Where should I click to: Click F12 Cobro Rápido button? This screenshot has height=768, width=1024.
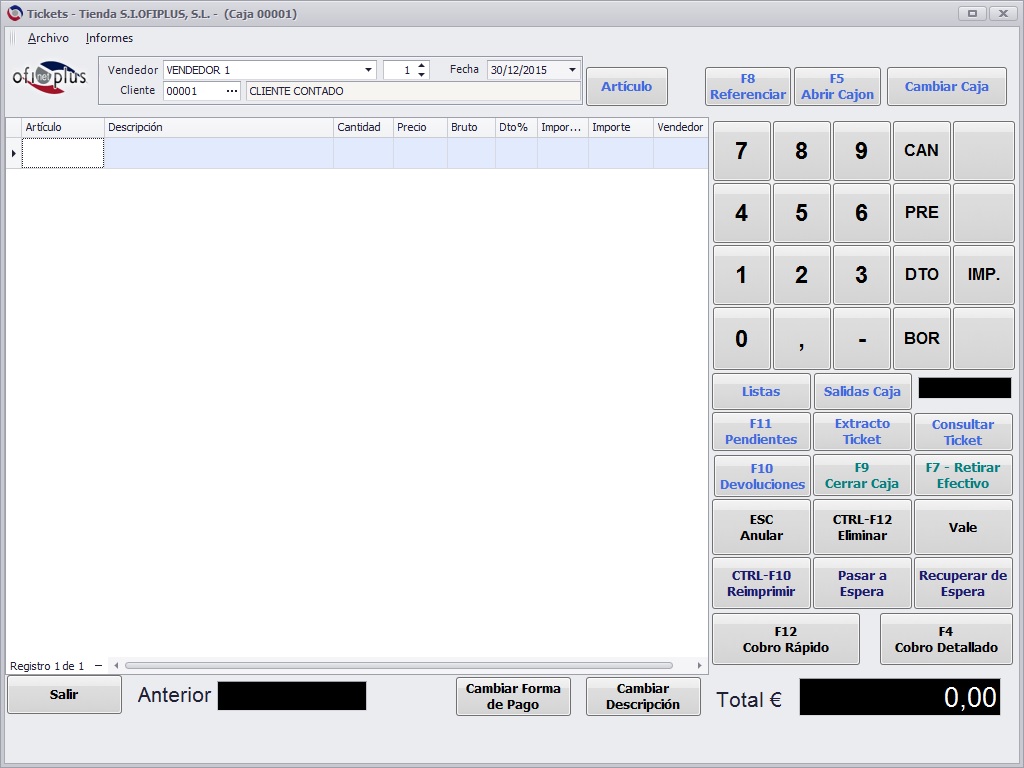click(786, 639)
